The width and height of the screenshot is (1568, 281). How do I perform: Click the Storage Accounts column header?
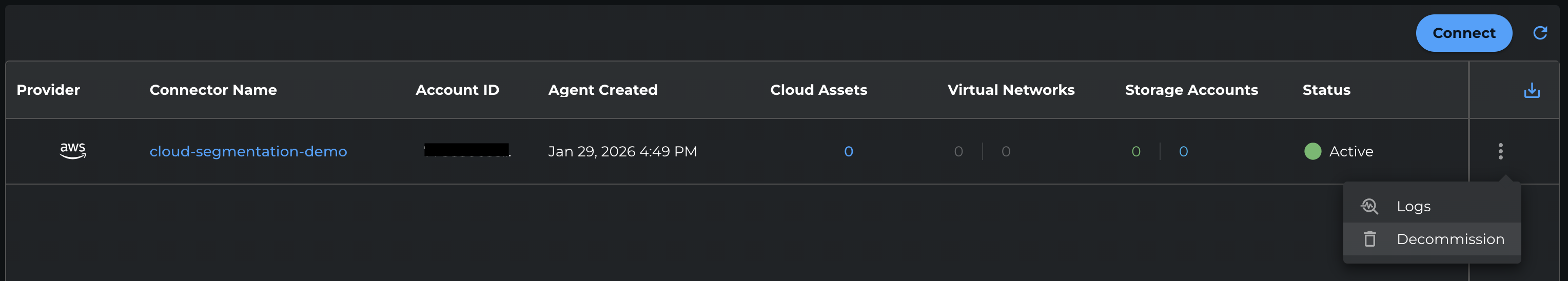1191,90
